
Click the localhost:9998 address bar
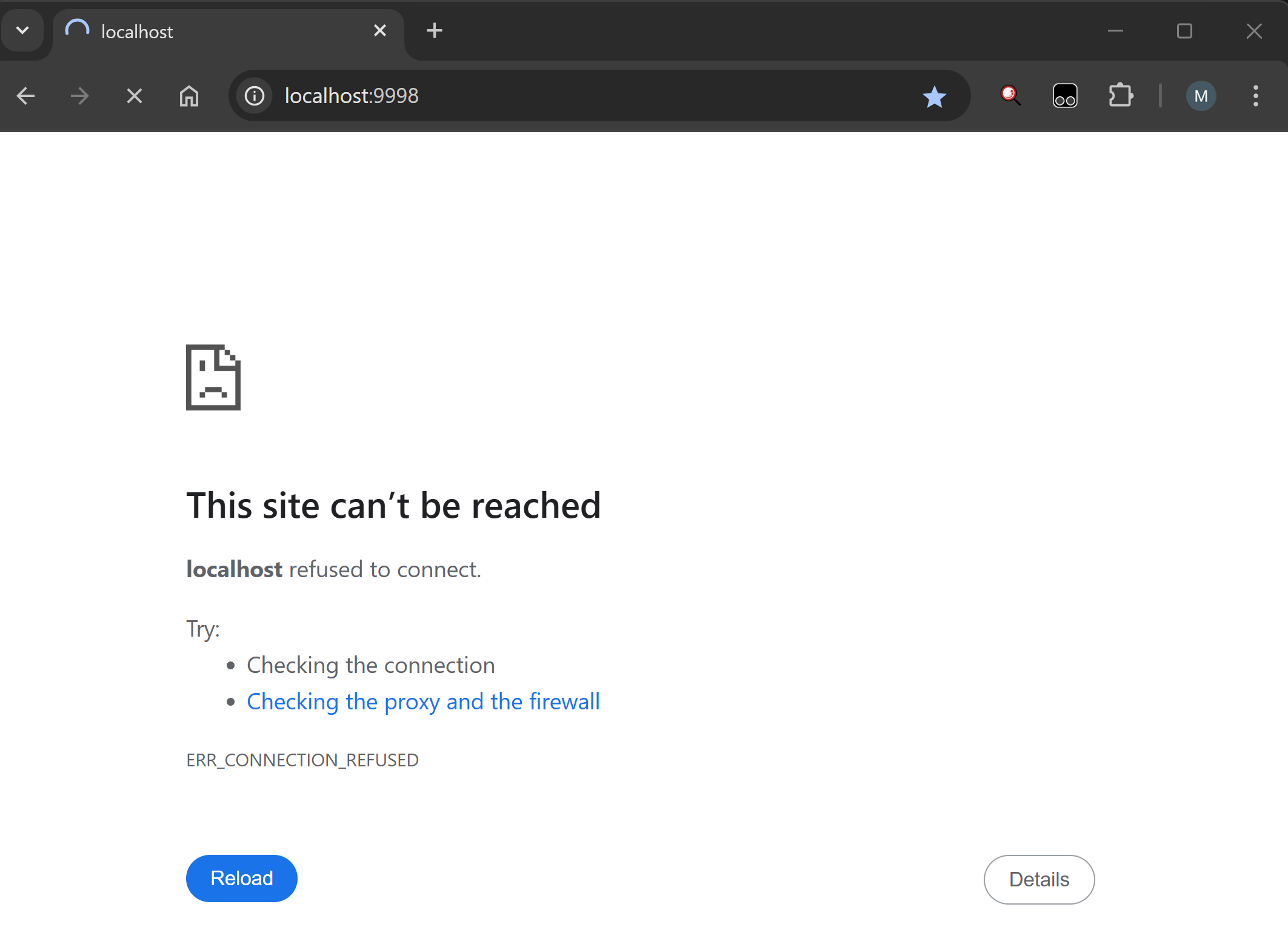576,96
